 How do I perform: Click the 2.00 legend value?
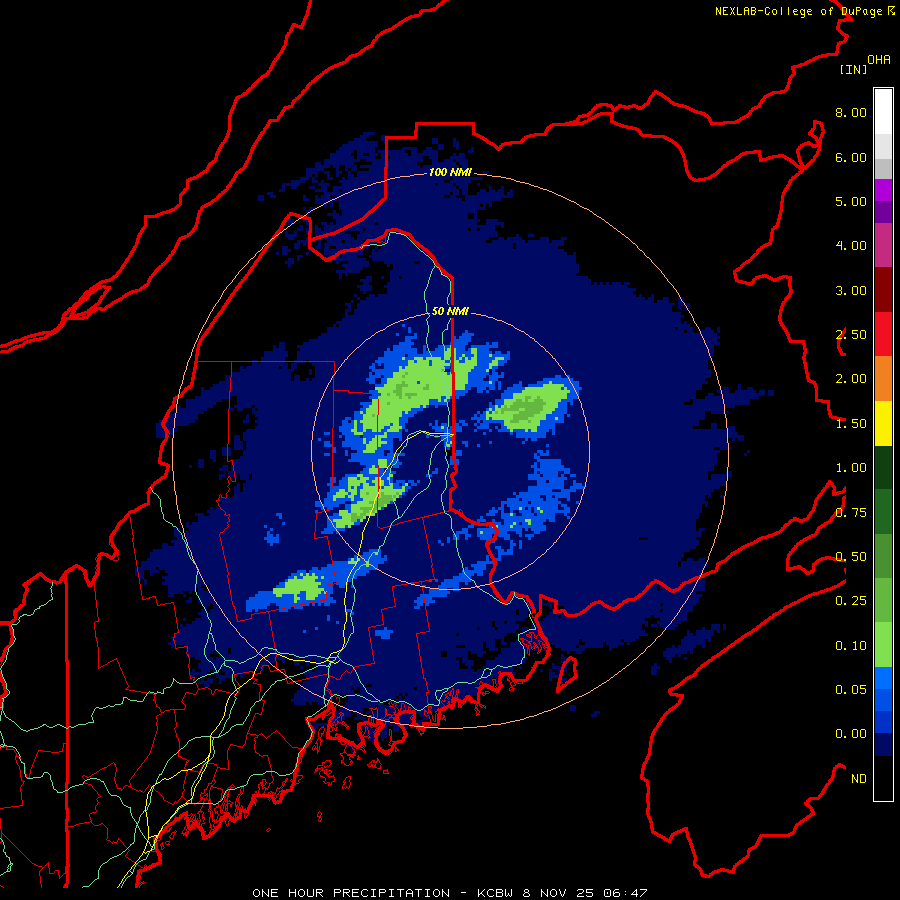[851, 379]
